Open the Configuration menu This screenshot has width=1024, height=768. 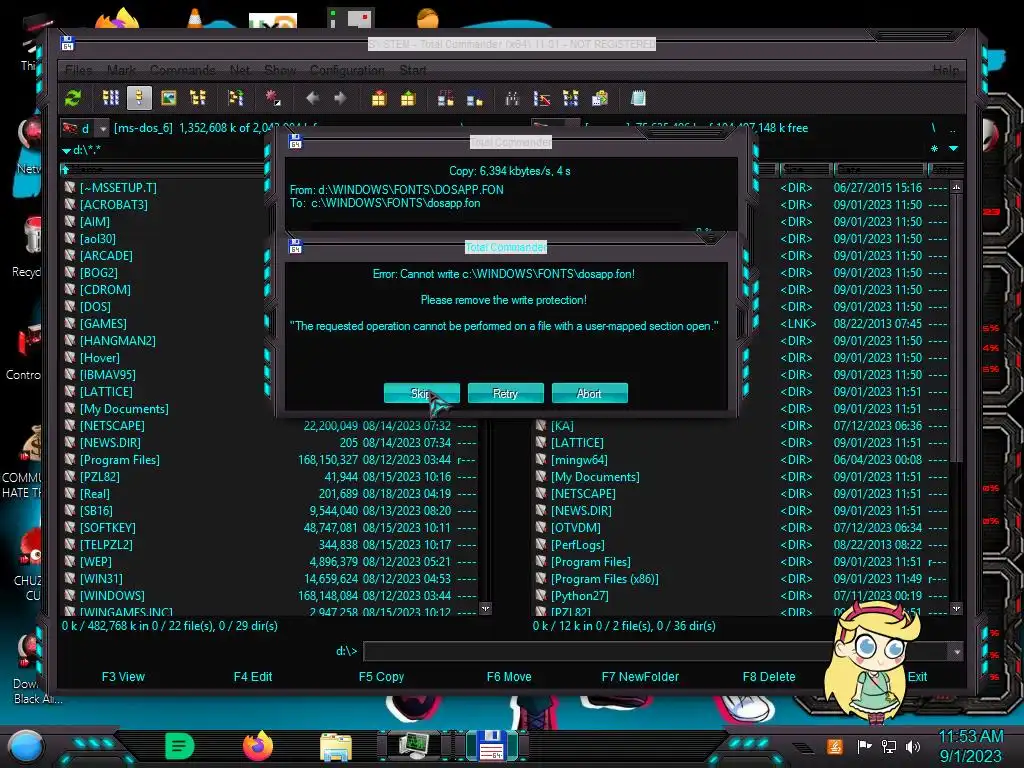point(347,70)
